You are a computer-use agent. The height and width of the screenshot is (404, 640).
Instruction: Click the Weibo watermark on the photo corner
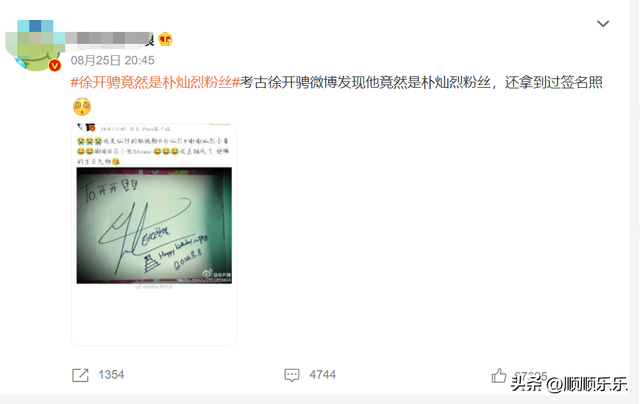pyautogui.click(x=217, y=276)
